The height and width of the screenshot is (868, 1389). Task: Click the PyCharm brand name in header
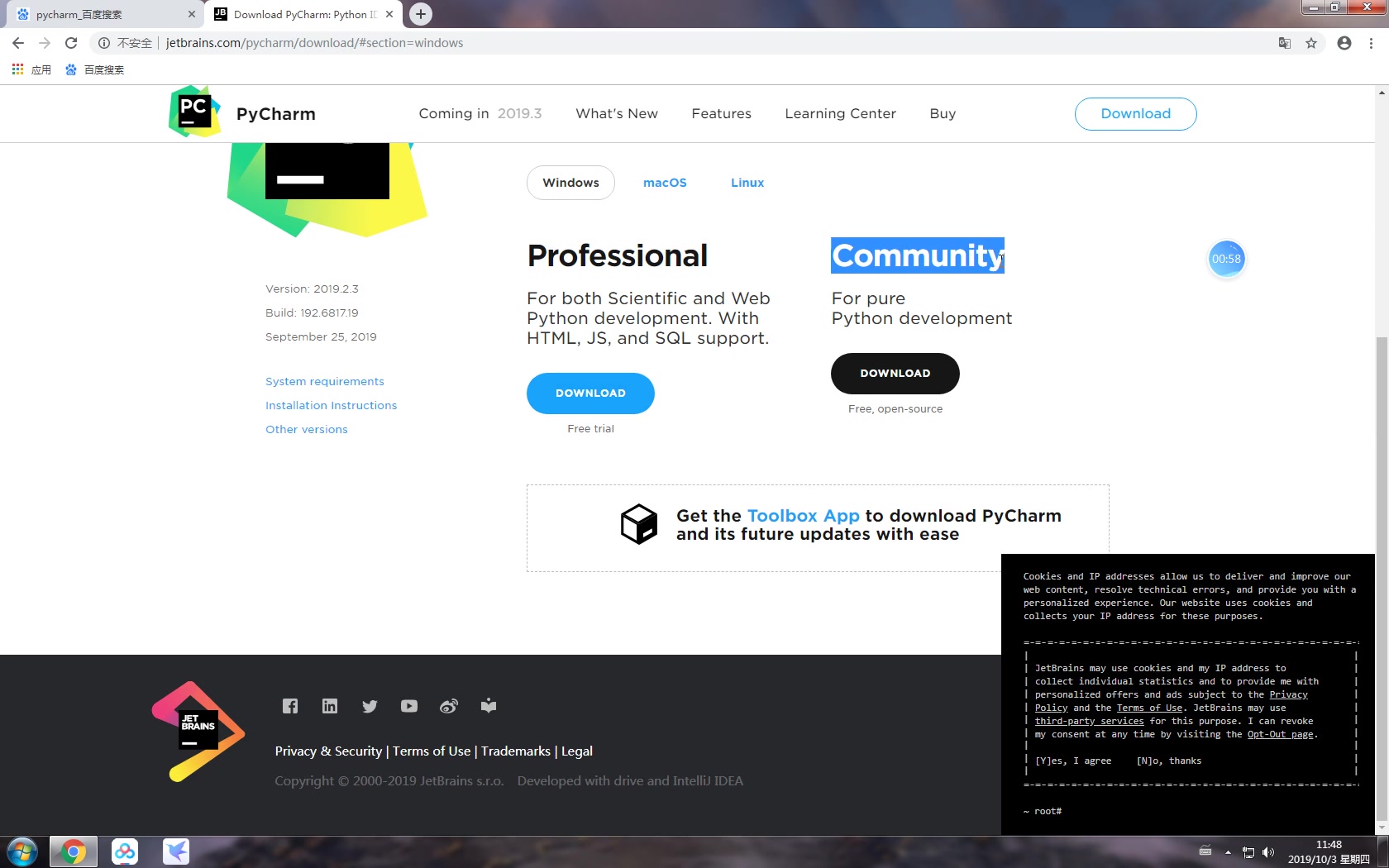[x=276, y=114]
